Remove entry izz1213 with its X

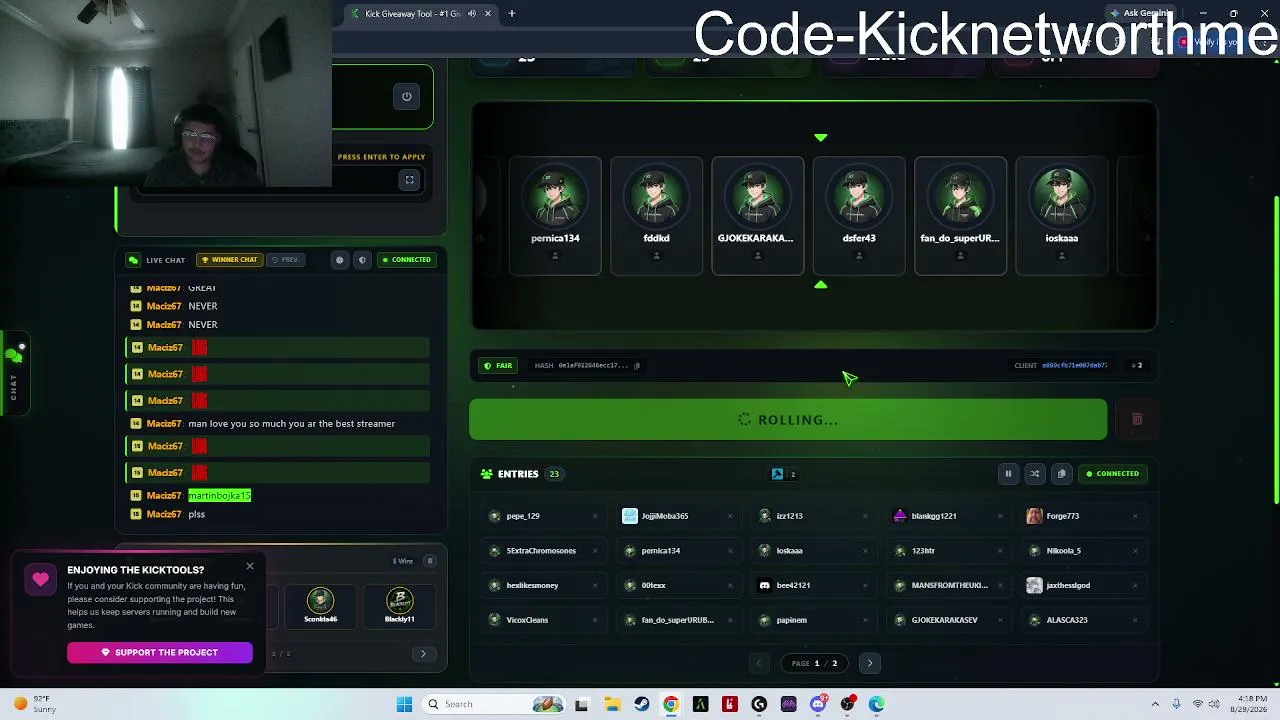coord(865,516)
